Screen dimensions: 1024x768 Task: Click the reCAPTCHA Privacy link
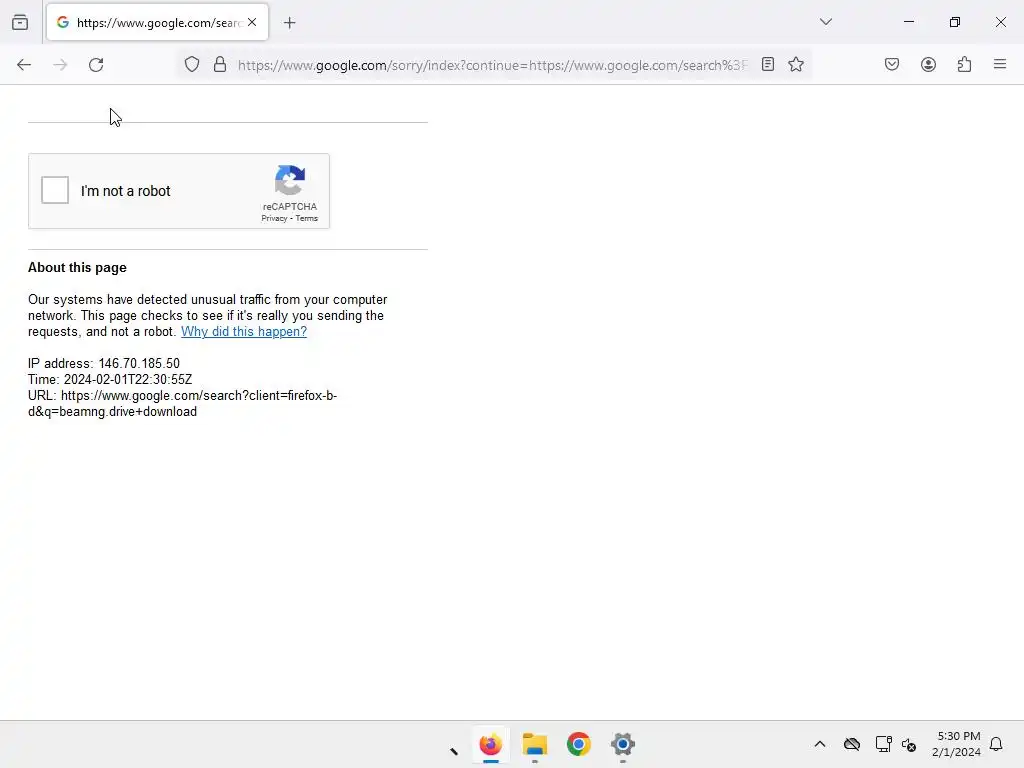[274, 218]
